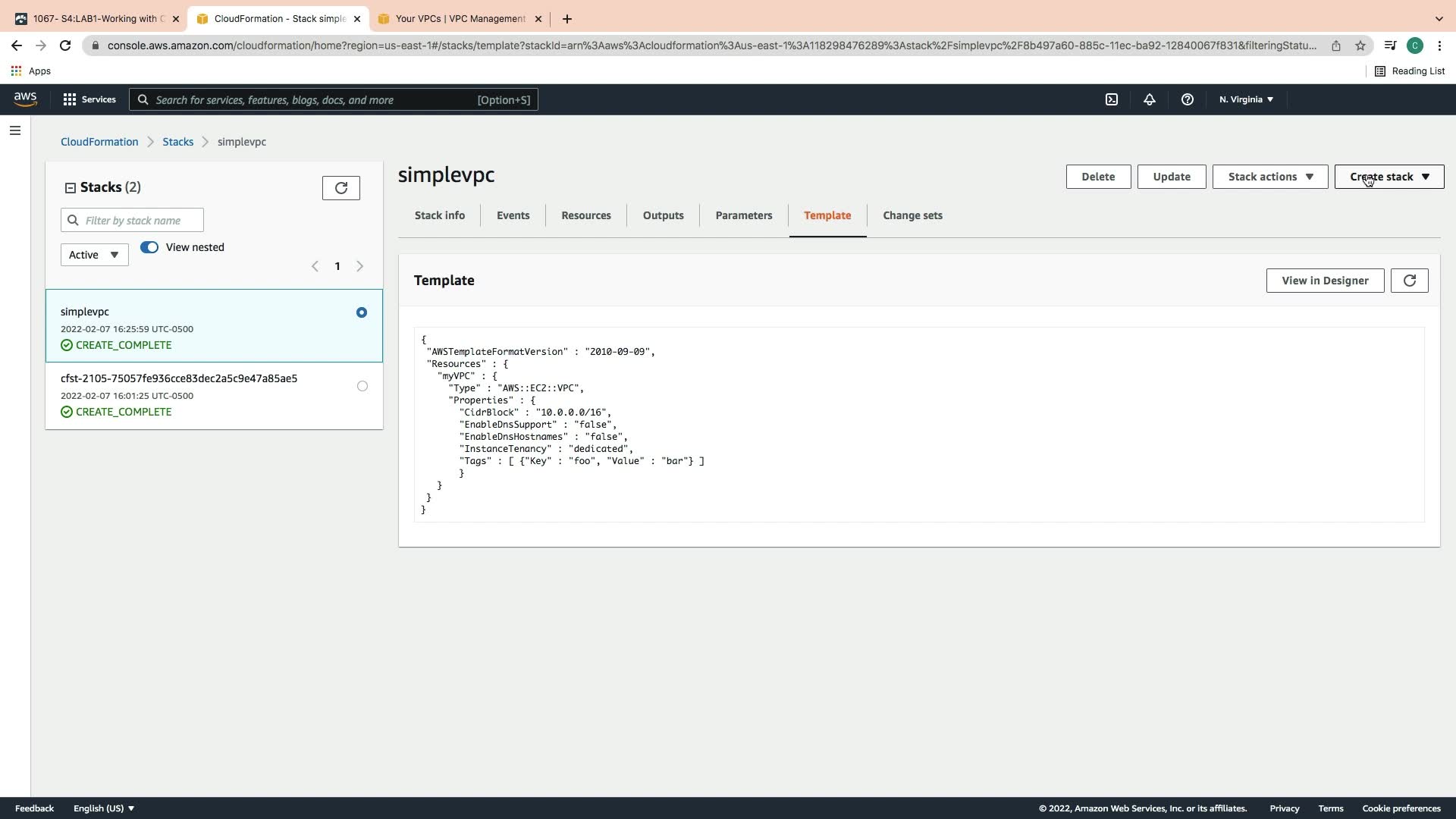Click the CloudFormation breadcrumb link
Image resolution: width=1456 pixels, height=819 pixels.
pos(99,142)
